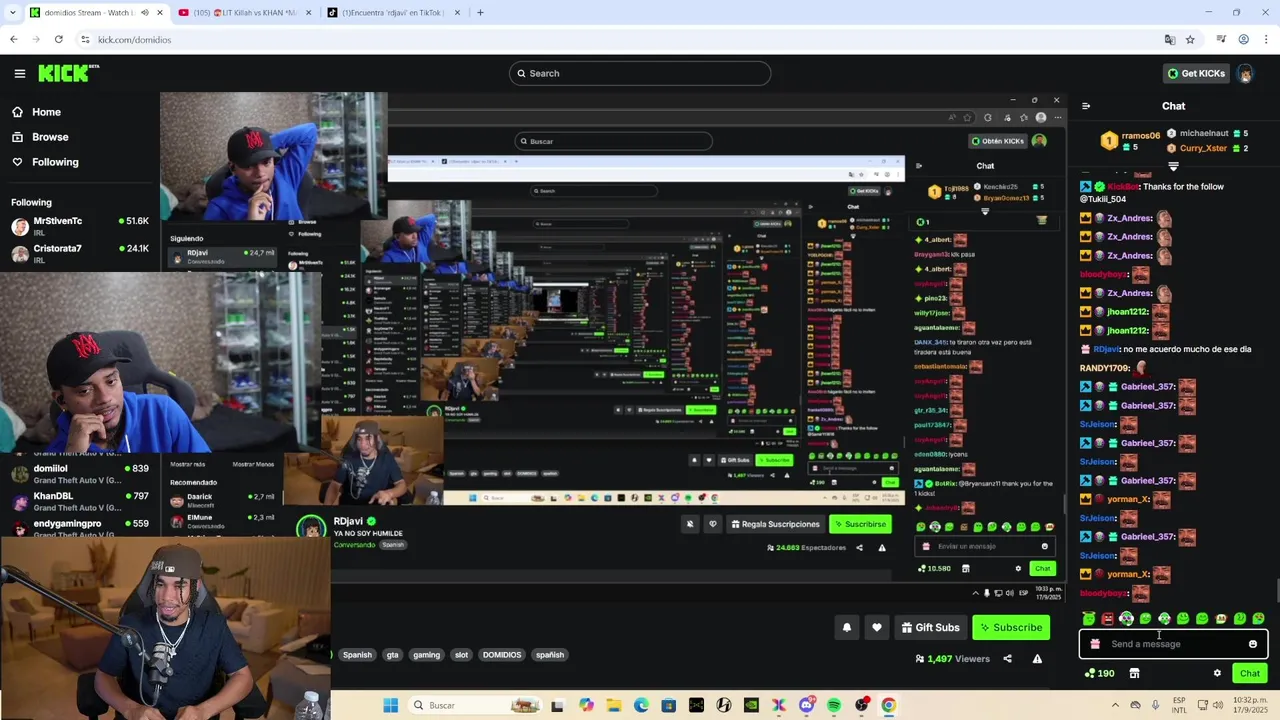Click the Google Translate icon in address bar

[1169, 40]
